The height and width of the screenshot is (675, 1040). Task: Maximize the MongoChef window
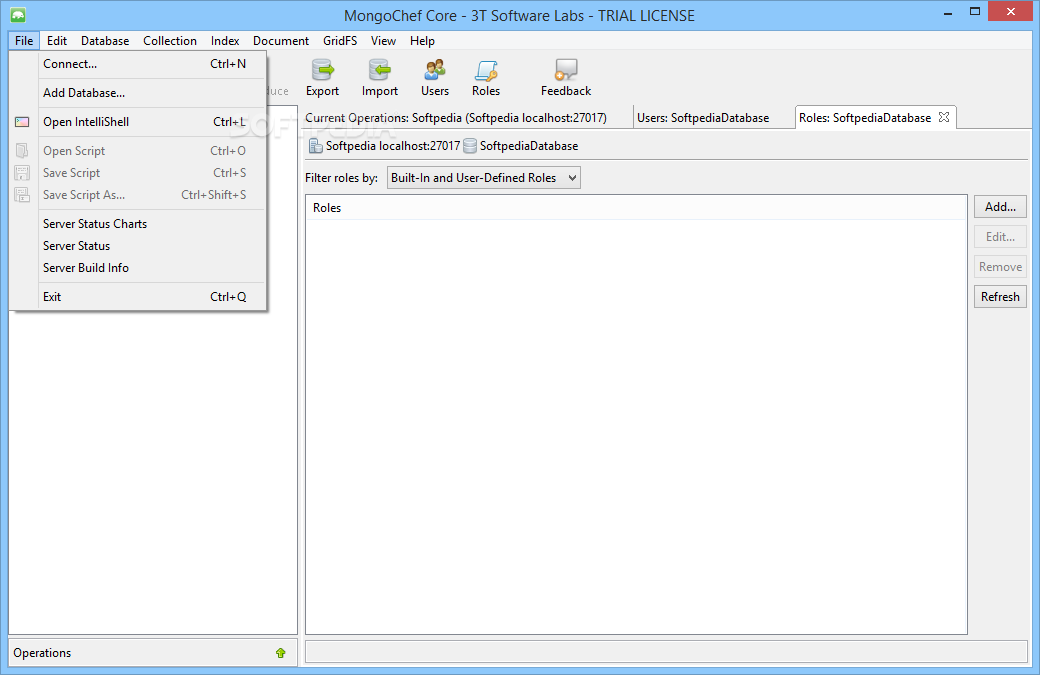tap(974, 11)
